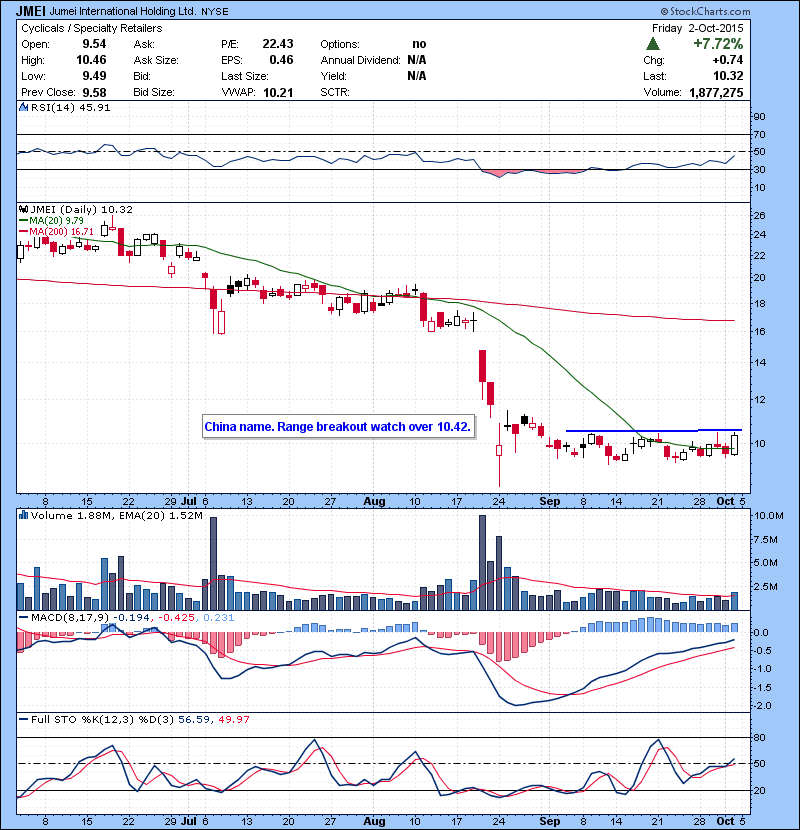800x830 pixels.
Task: Click the Last Size label
Action: click(x=244, y=76)
